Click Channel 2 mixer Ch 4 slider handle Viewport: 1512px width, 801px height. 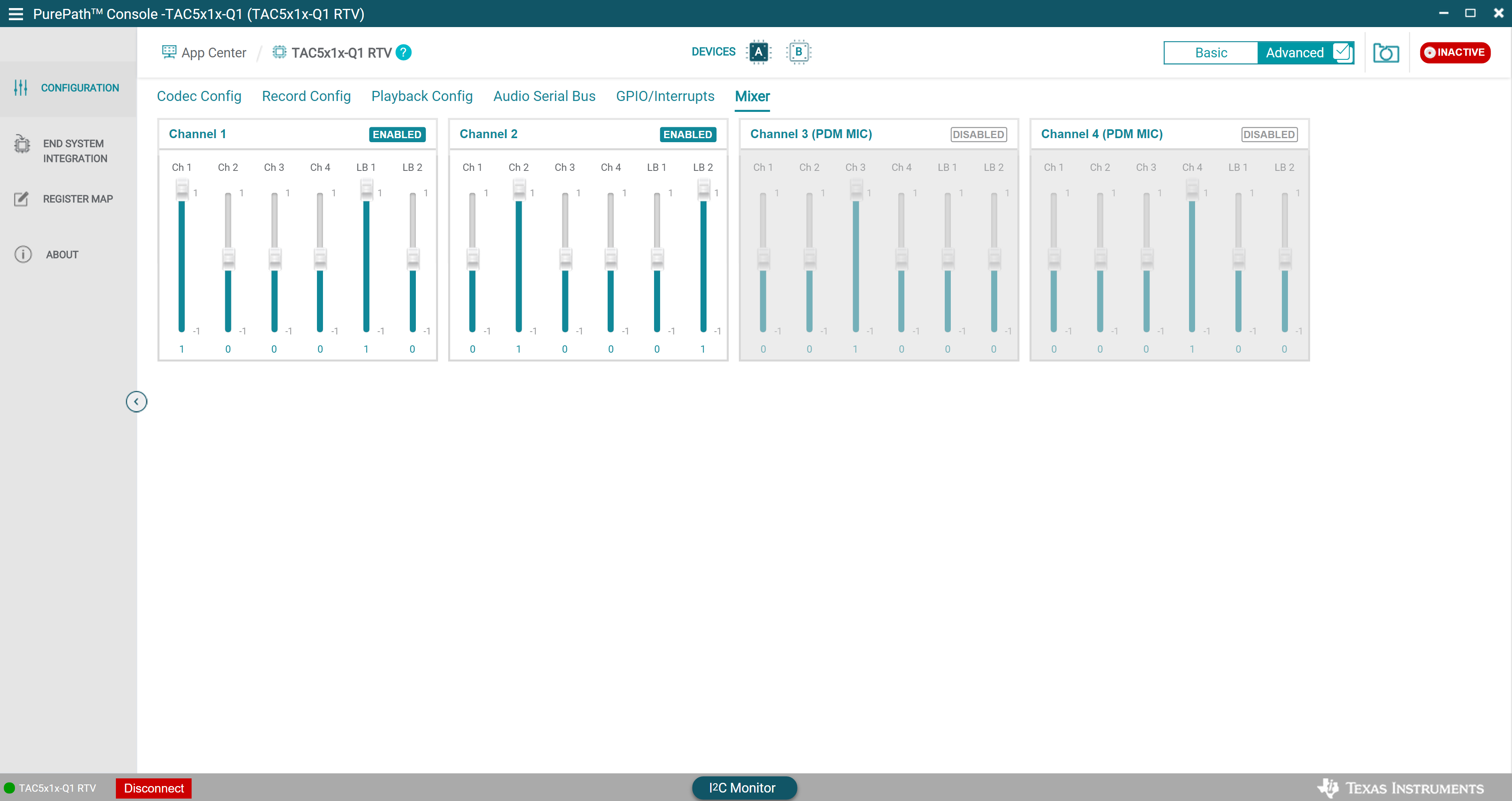coord(611,259)
